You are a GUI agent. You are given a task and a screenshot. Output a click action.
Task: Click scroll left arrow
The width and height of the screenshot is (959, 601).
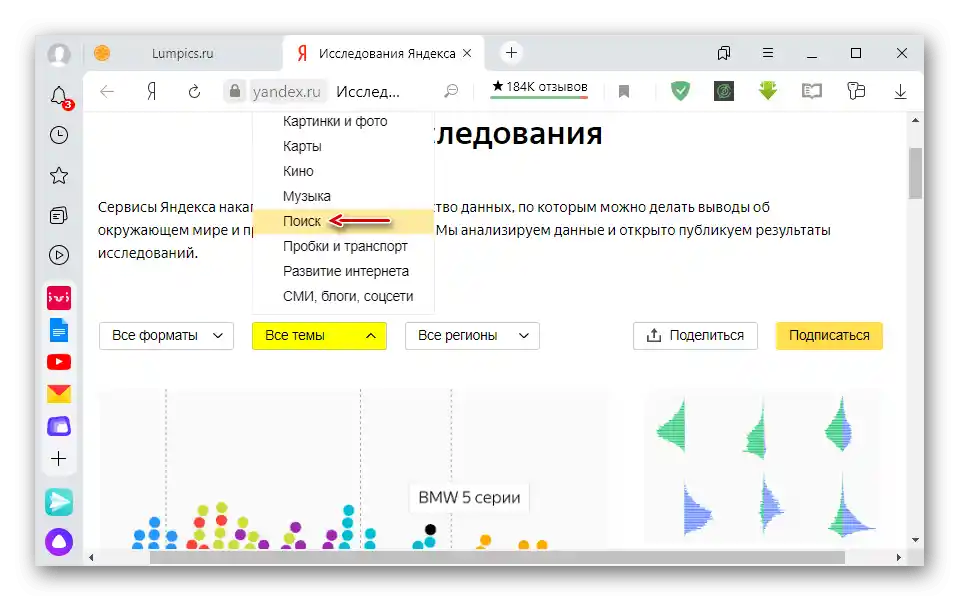coord(91,558)
